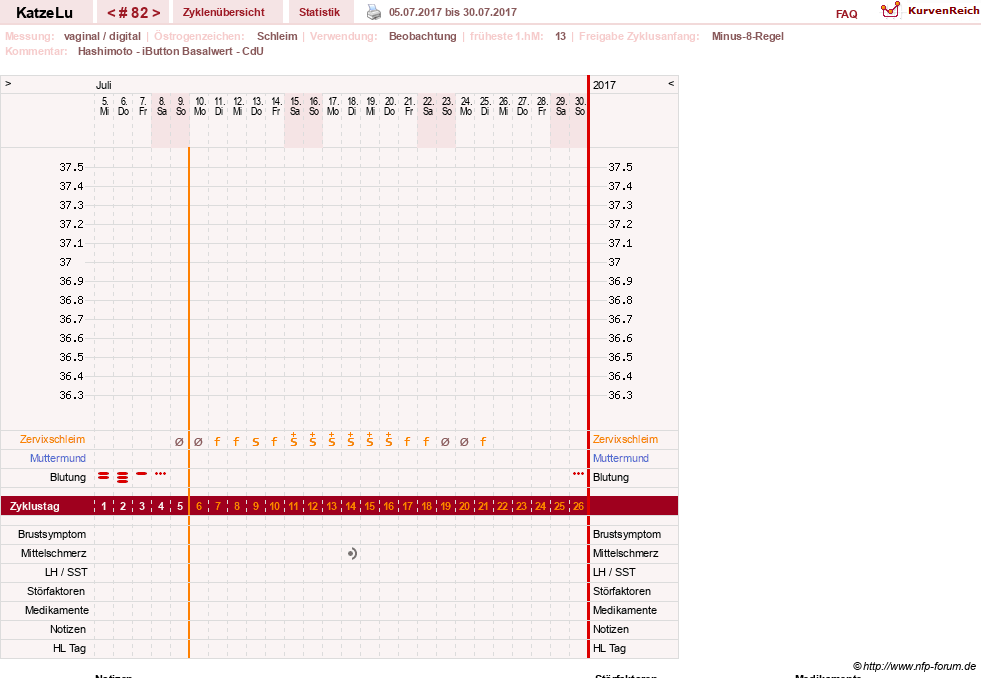Click the spotting dots on cycle day 4
The height and width of the screenshot is (678, 981).
[x=161, y=473]
